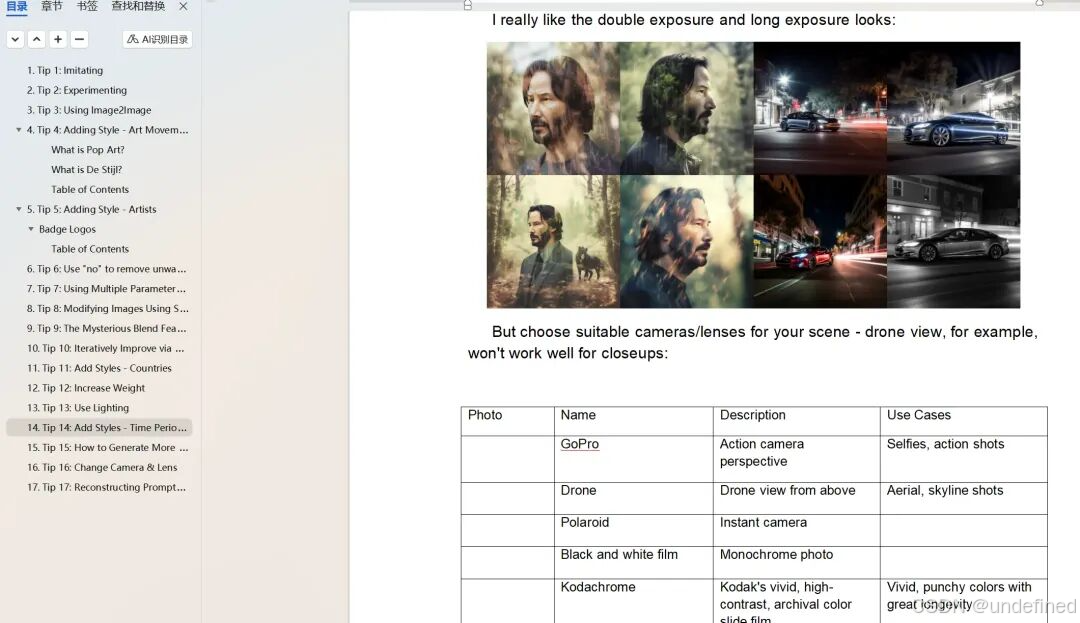Select Tip 5: Adding Style - Artists entry
The image size is (1080, 623).
(92, 209)
